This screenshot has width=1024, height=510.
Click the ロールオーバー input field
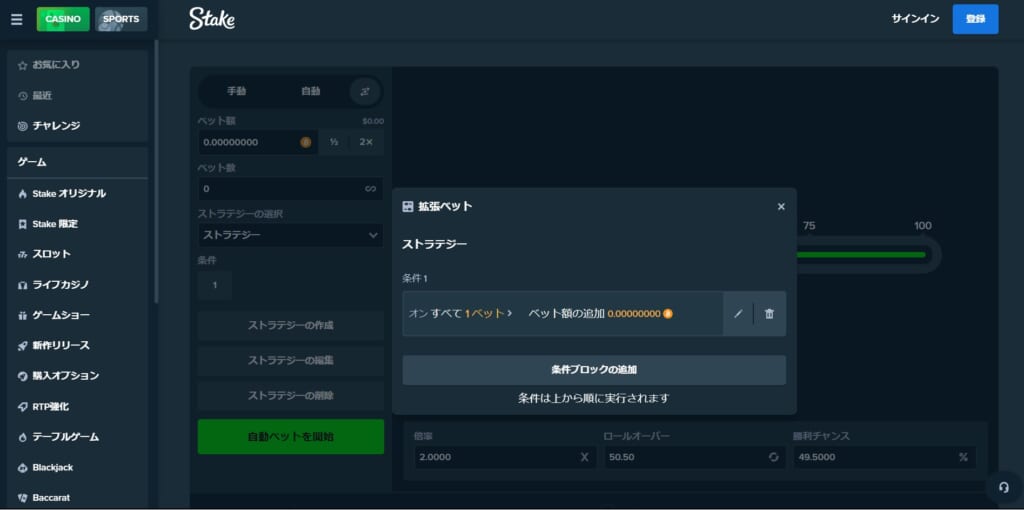tap(694, 457)
